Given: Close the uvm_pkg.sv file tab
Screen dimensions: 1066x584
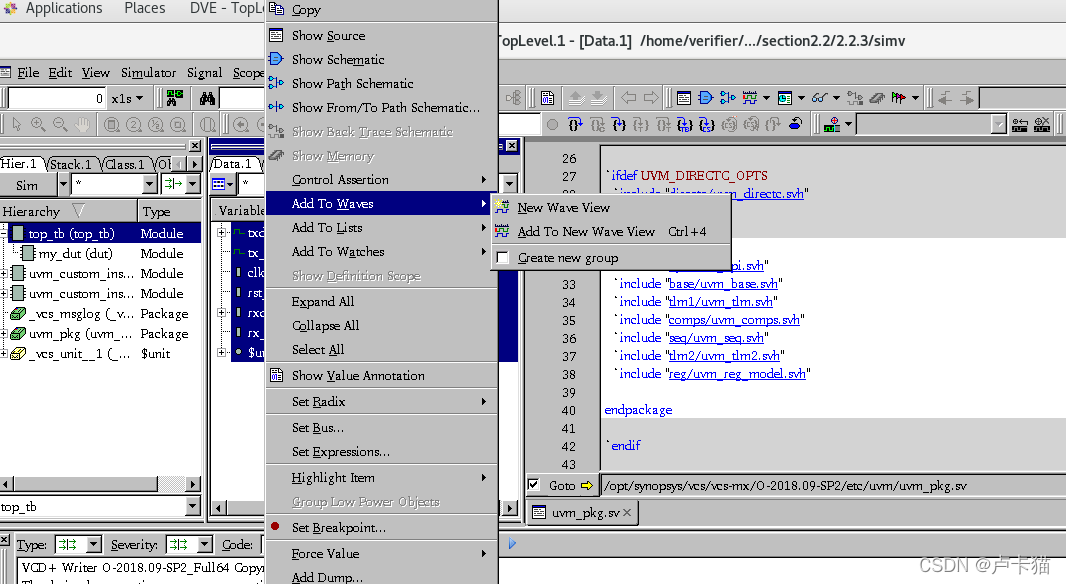Looking at the screenshot, I should click(x=627, y=513).
